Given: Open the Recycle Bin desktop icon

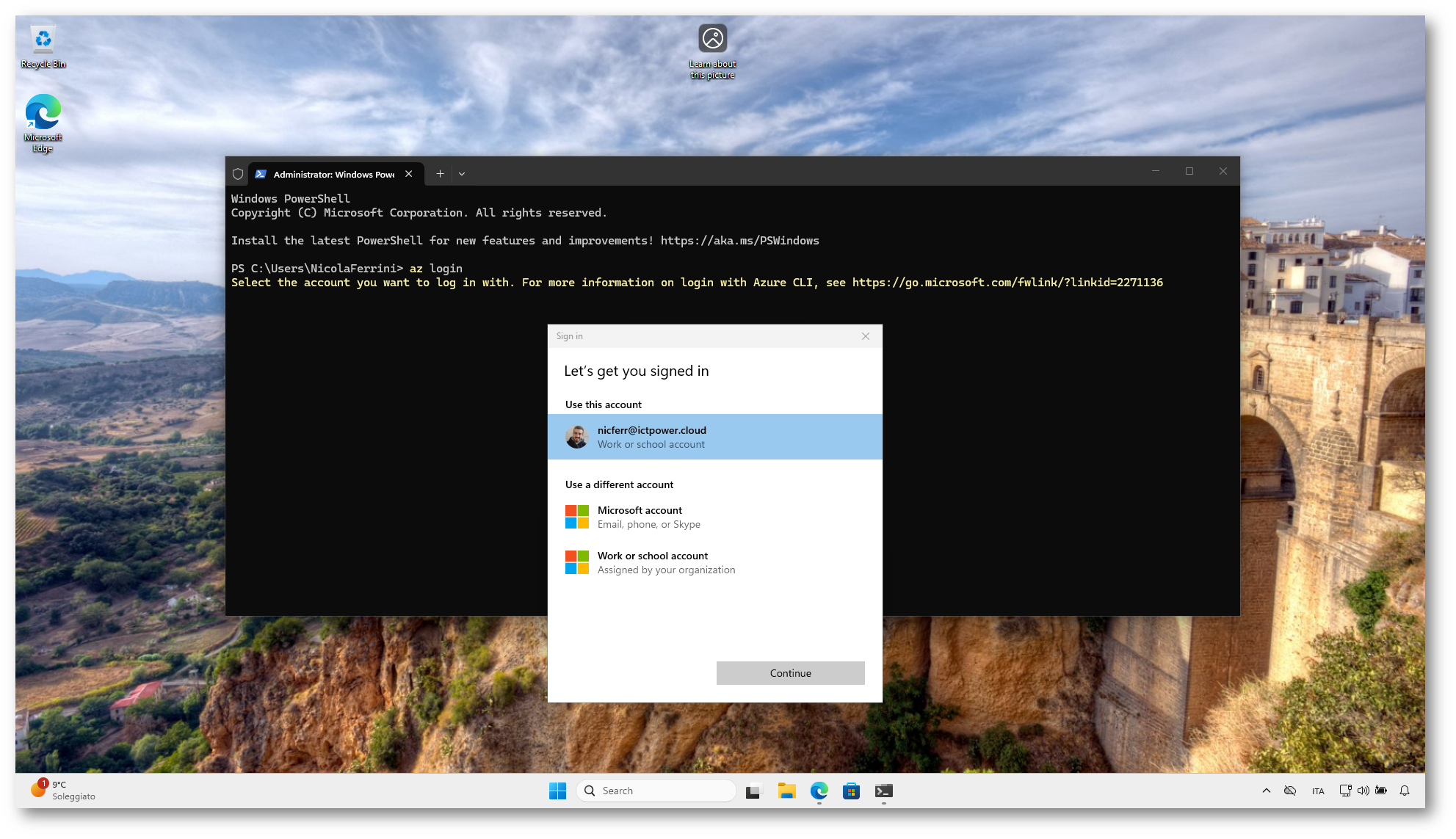Looking at the screenshot, I should click(x=43, y=46).
